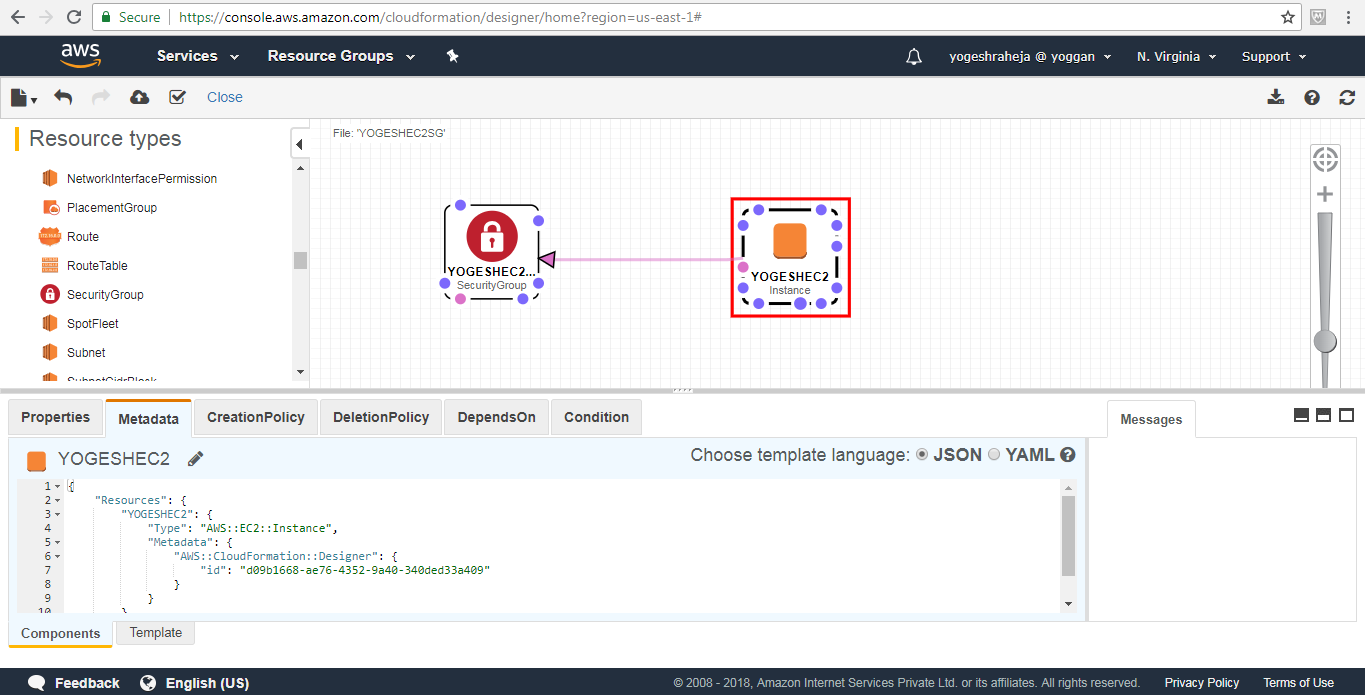Image resolution: width=1365 pixels, height=695 pixels.
Task: Open the Condition tab
Action: tap(596, 418)
